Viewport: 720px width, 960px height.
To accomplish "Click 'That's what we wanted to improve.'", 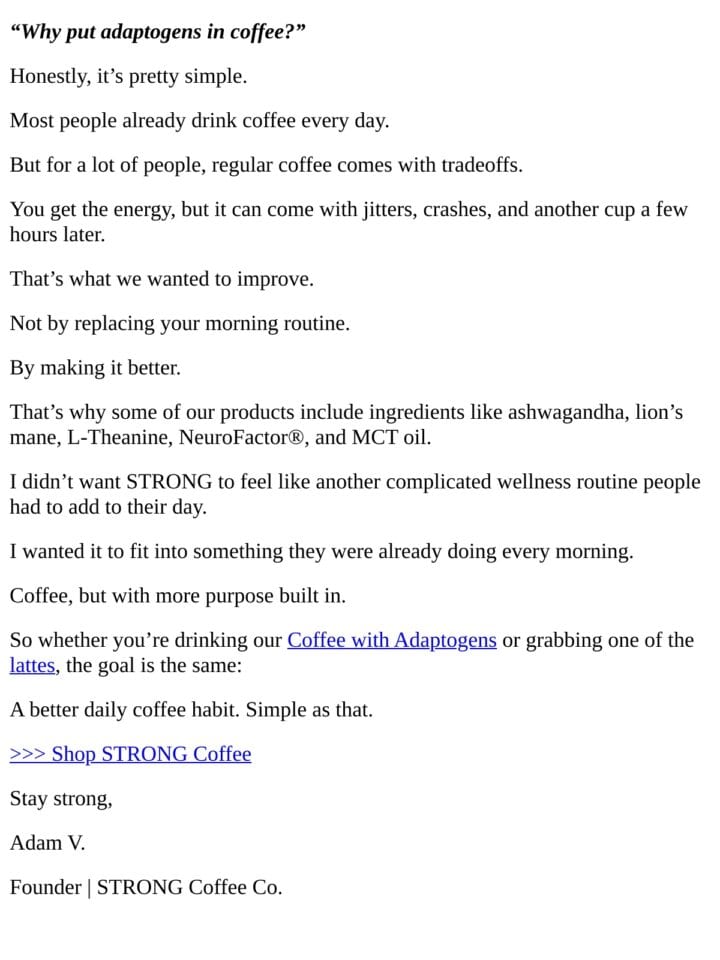I will click(162, 279).
